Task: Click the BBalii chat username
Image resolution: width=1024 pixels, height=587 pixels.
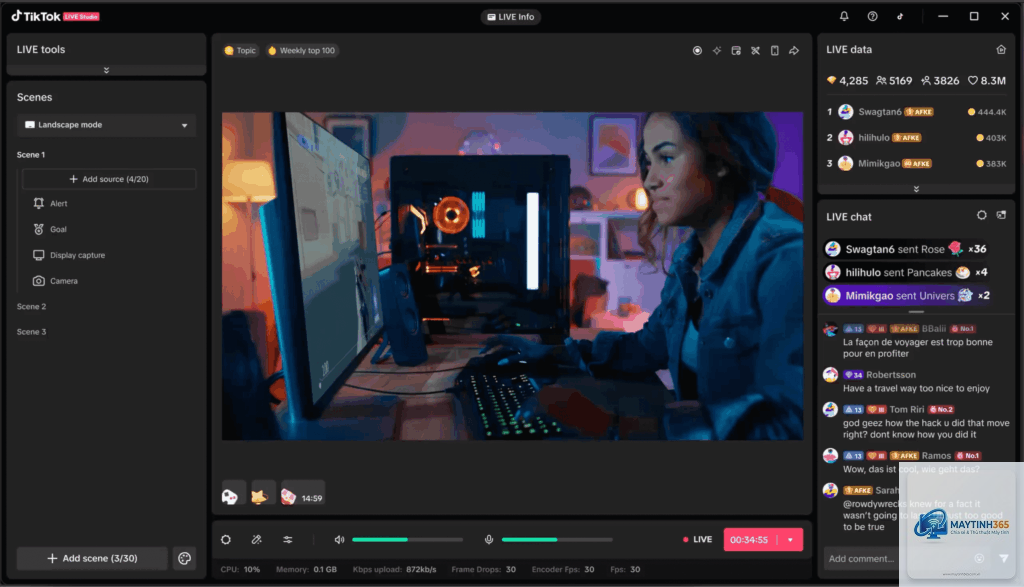Action: pyautogui.click(x=933, y=328)
